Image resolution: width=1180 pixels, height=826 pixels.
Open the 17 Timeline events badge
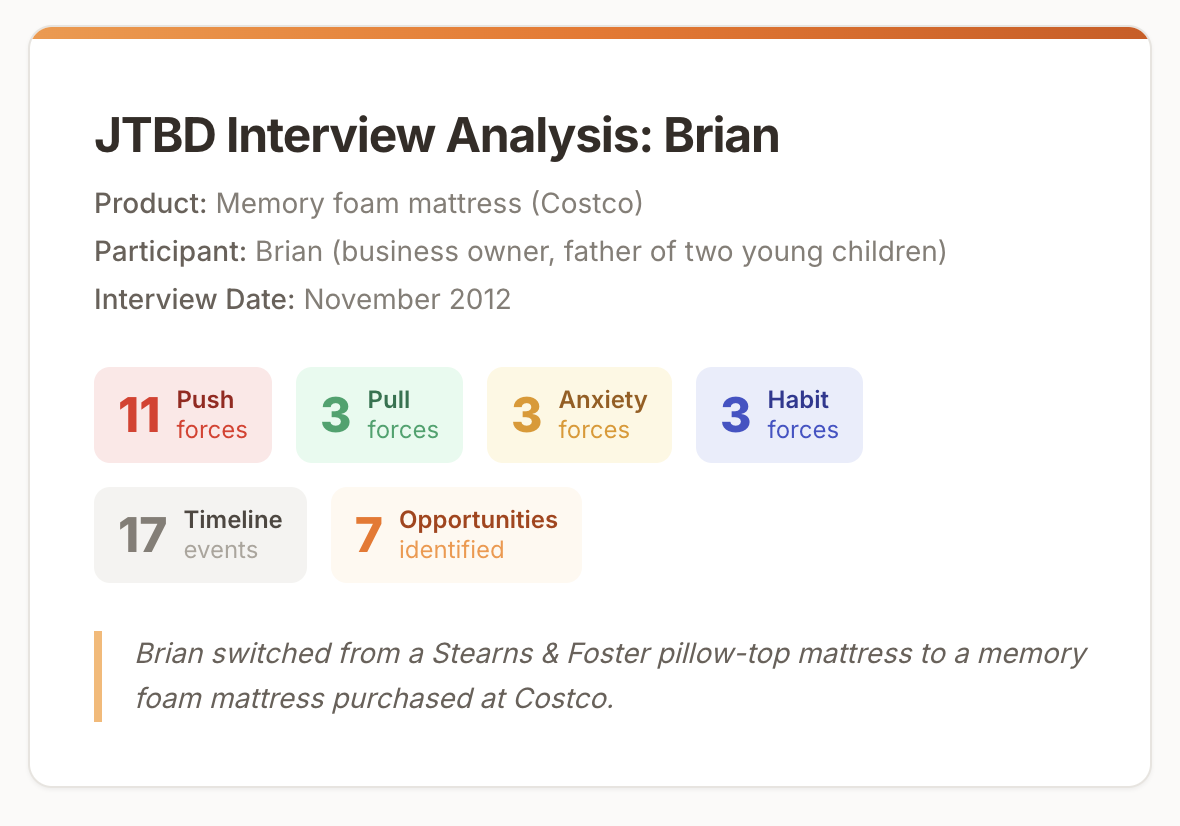tap(200, 535)
